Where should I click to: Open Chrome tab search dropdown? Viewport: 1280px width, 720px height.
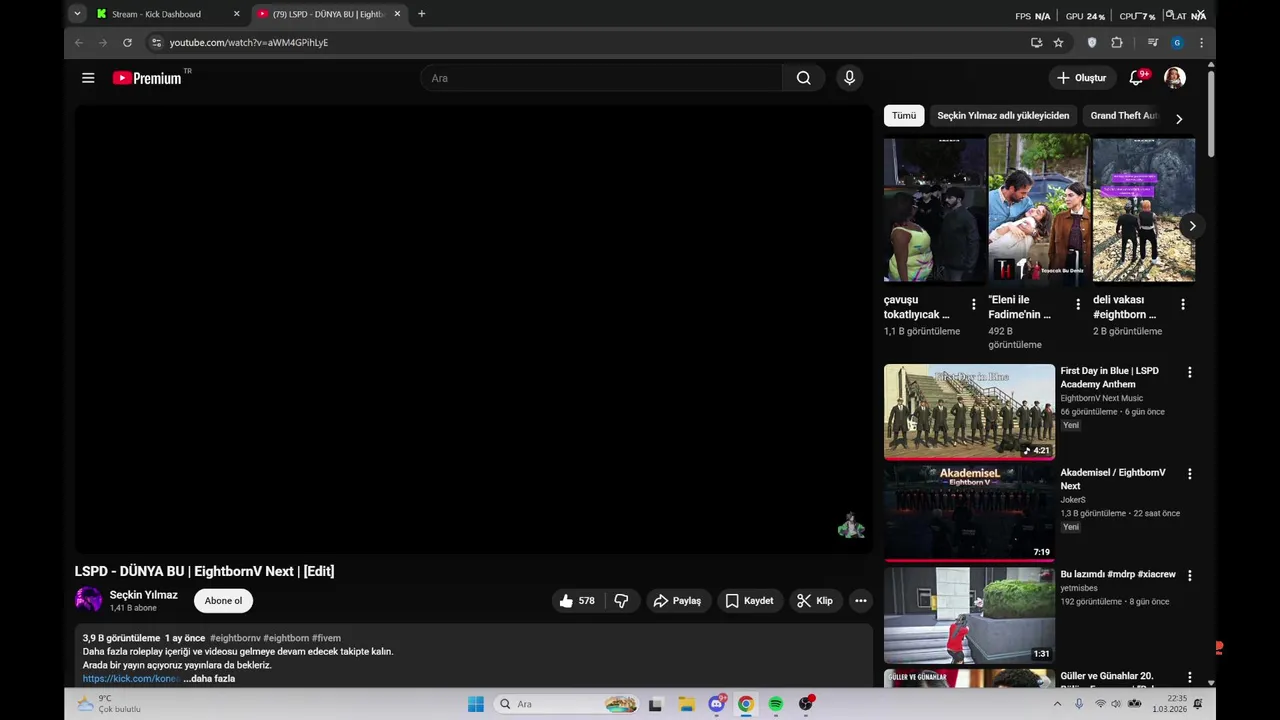tap(77, 14)
